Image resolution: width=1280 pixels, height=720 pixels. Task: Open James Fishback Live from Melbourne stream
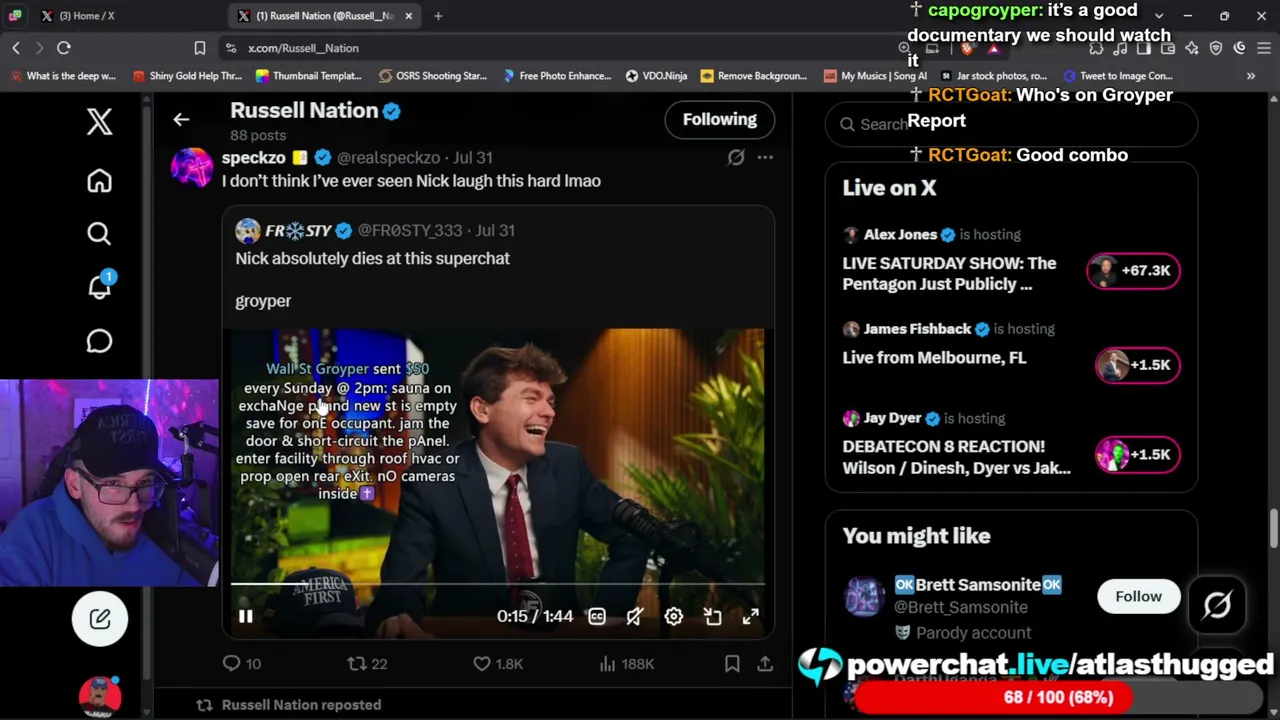[x=934, y=358]
